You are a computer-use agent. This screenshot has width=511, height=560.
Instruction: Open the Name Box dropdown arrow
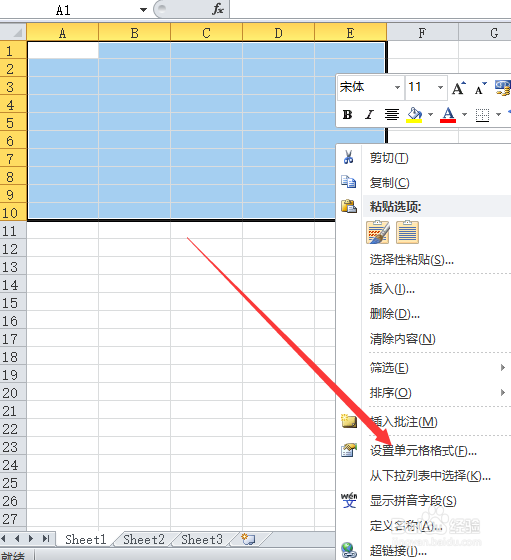[143, 10]
